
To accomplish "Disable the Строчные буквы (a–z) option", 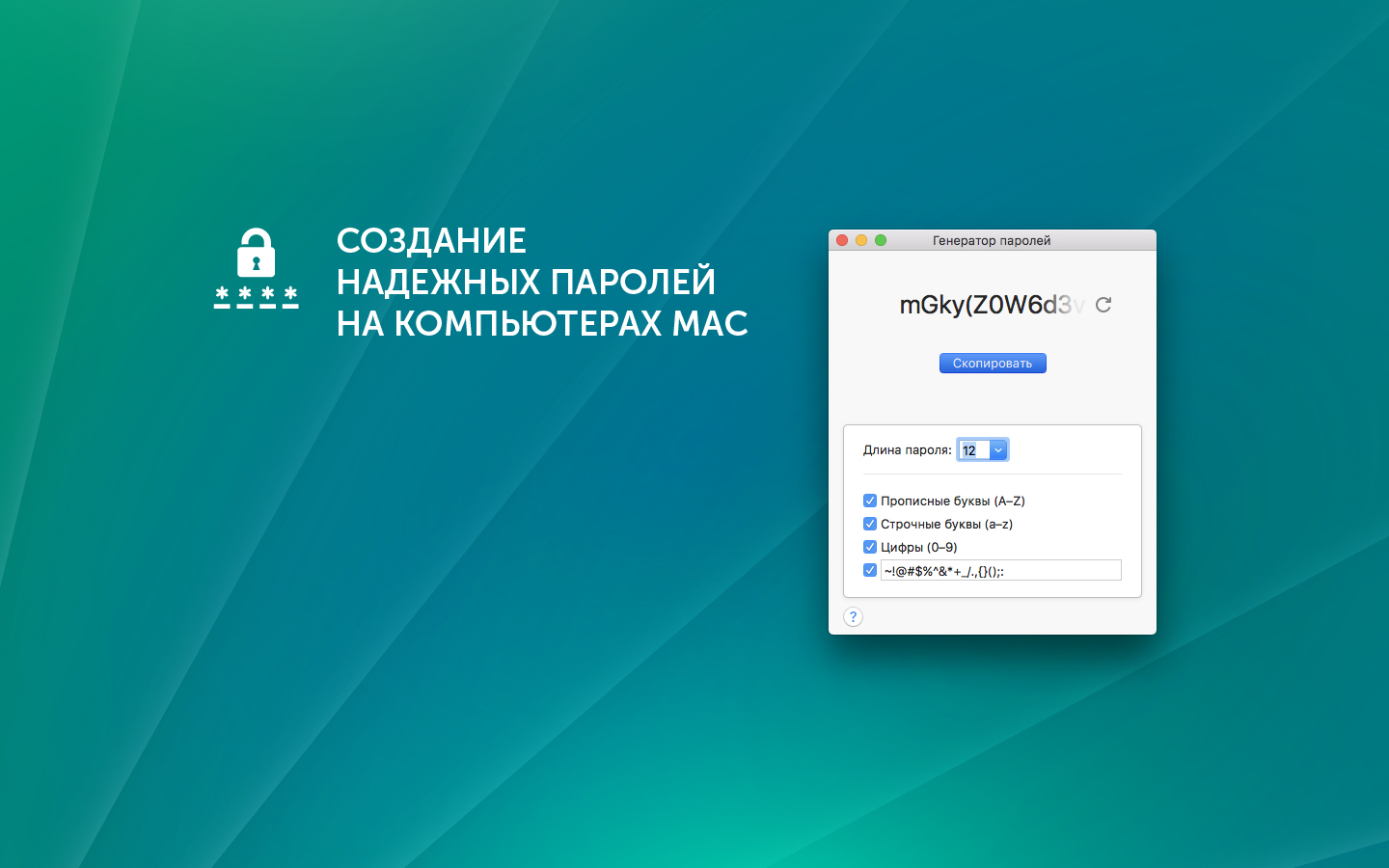I will coord(870,523).
